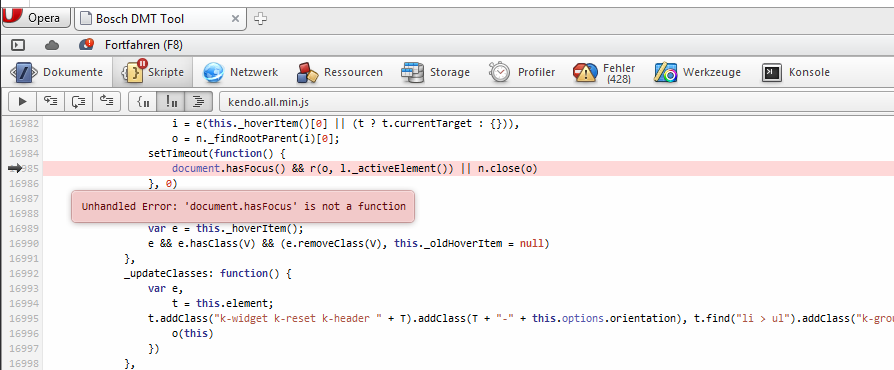Switch to the Netzwerk panel
This screenshot has width=894, height=370.
pos(241,72)
